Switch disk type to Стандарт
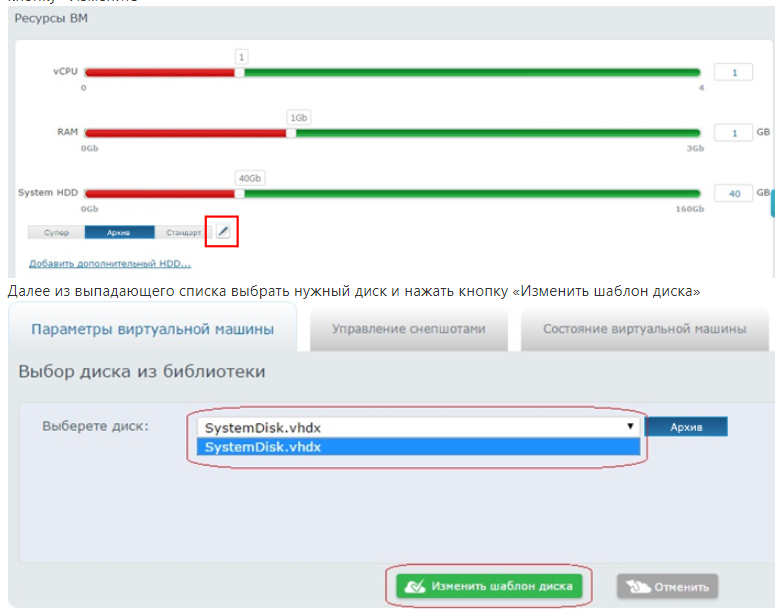 [x=183, y=232]
